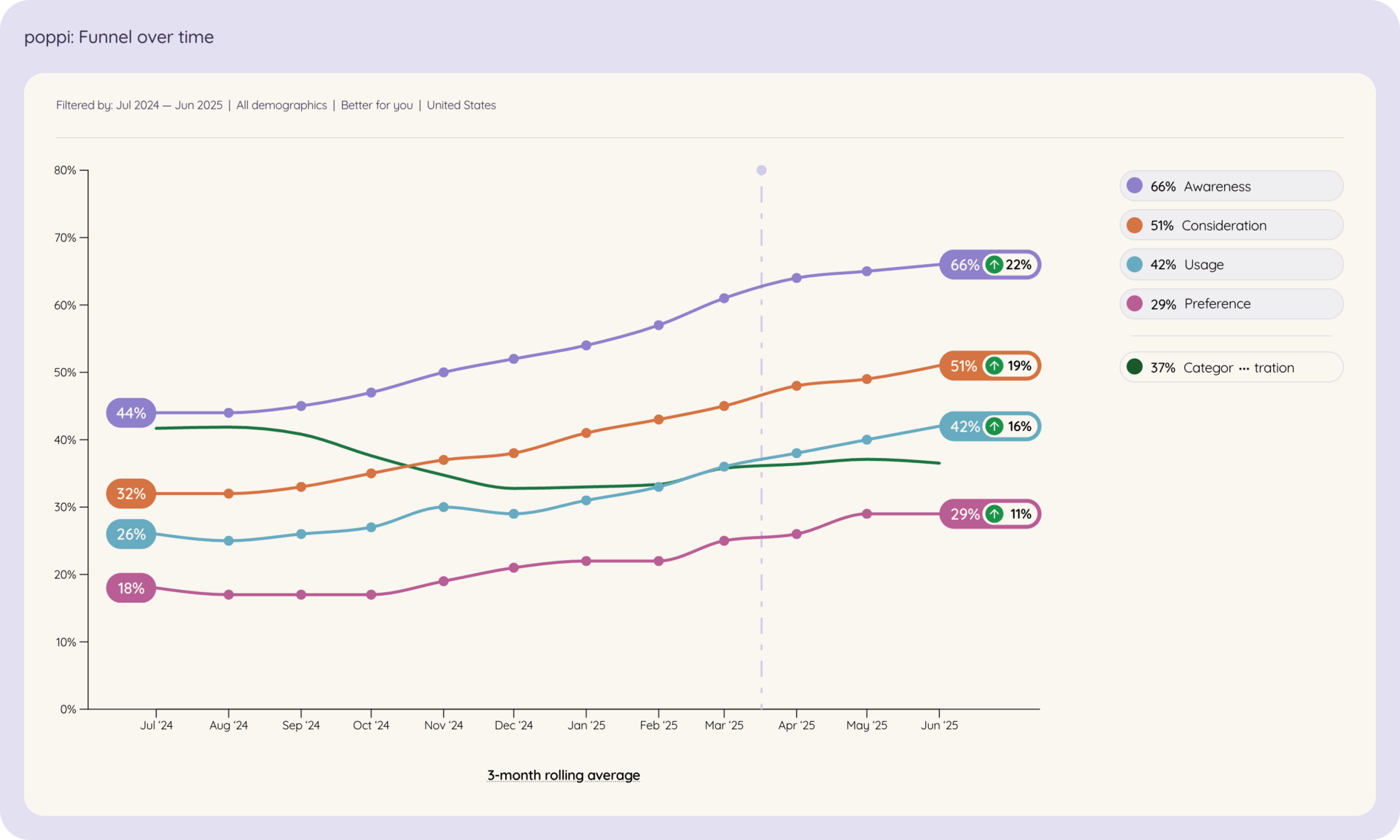Viewport: 1400px width, 840px height.
Task: Toggle the 37% Category penetration legend pill
Action: [1231, 367]
